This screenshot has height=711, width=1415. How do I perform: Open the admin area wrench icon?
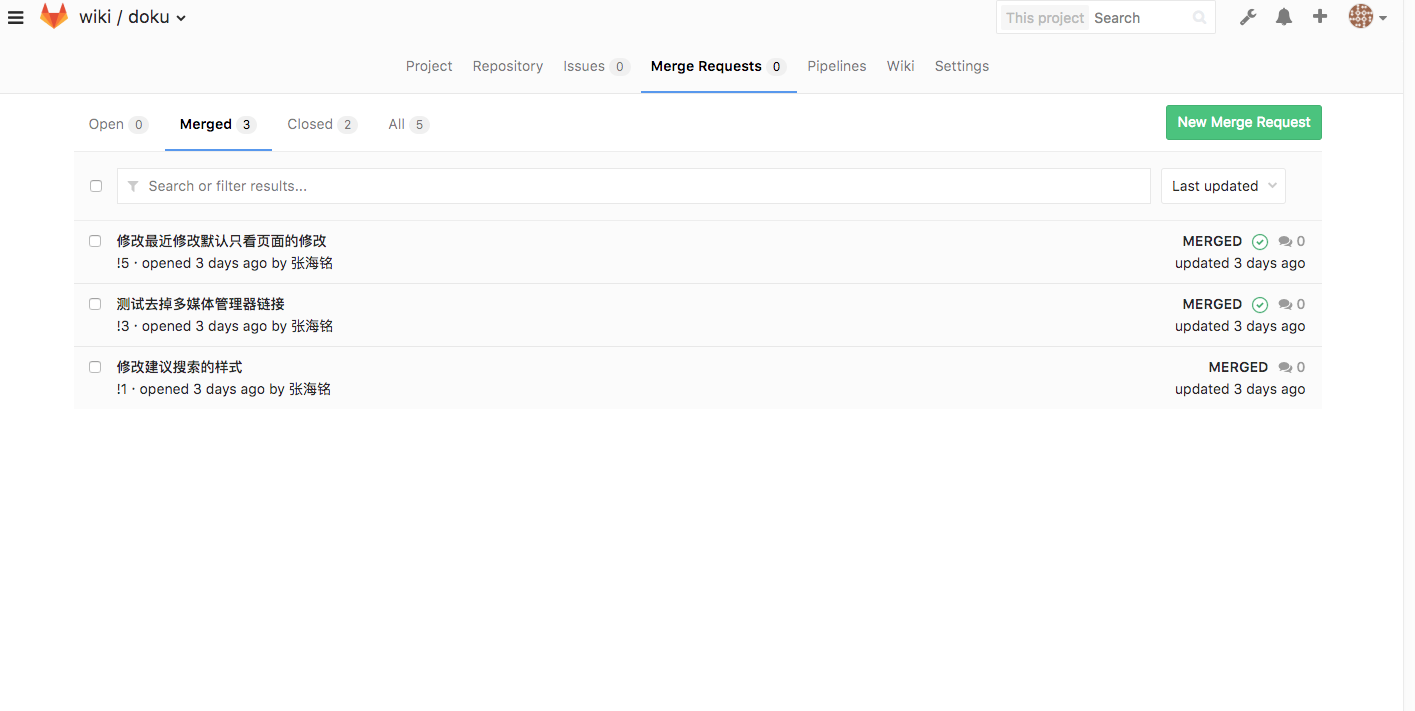point(1247,17)
